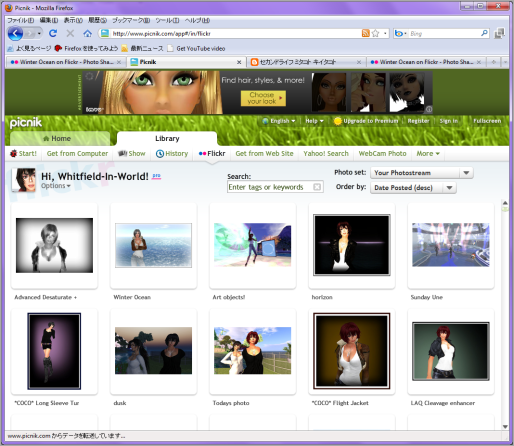The height and width of the screenshot is (446, 514).
Task: Click the page icon in address bar
Action: (105, 33)
